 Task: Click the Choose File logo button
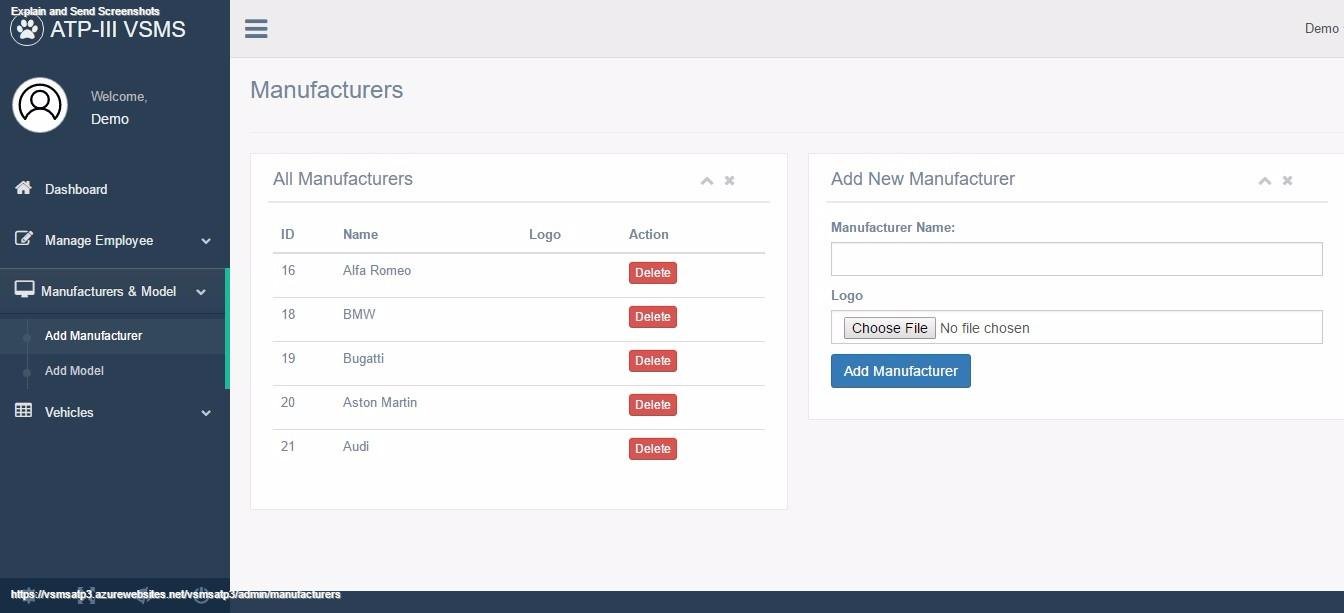pyautogui.click(x=889, y=328)
